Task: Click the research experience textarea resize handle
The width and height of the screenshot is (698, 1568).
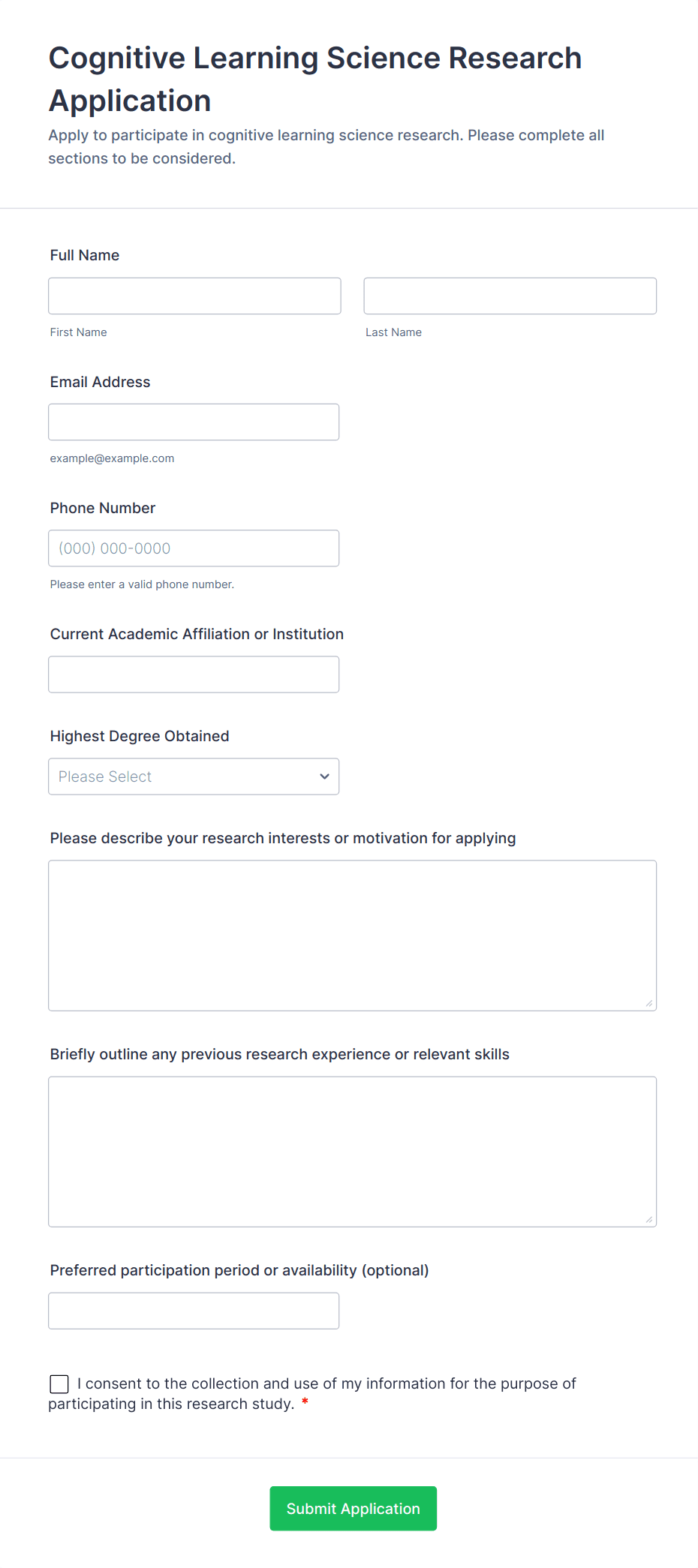Action: [x=649, y=1219]
